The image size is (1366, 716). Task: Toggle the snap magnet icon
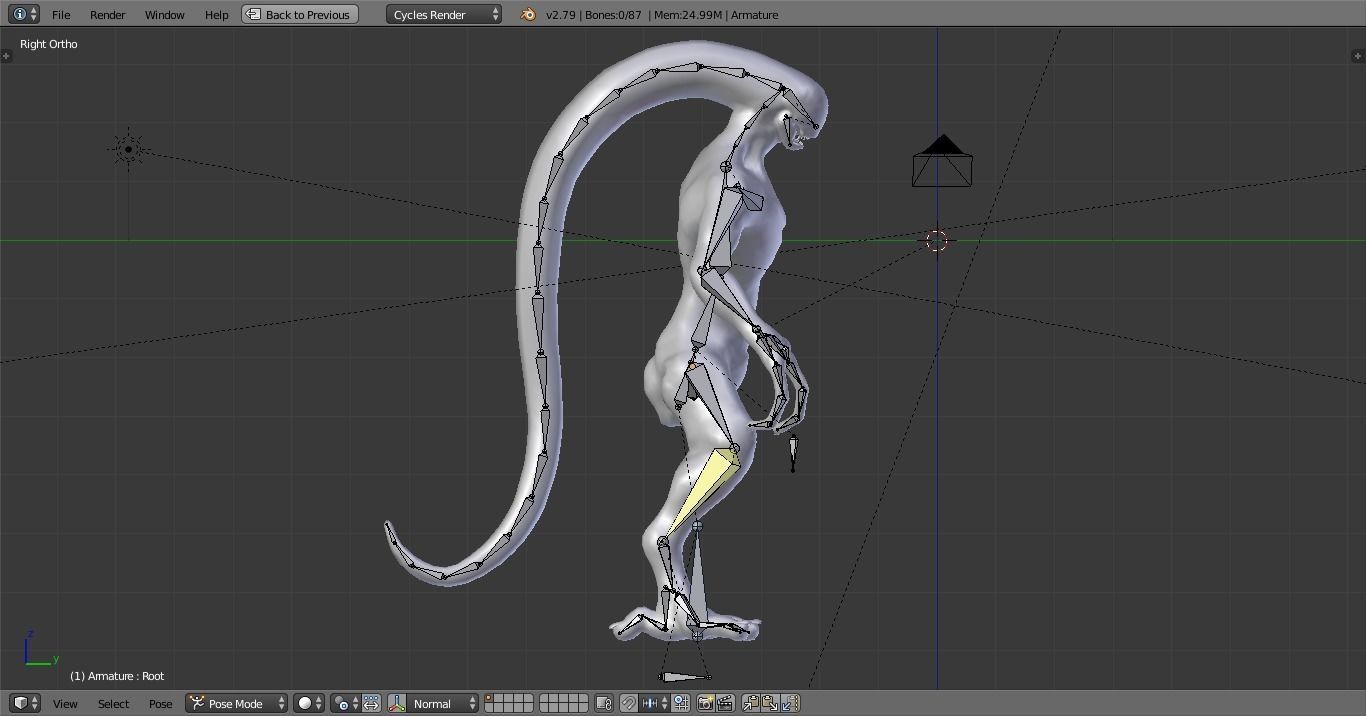pyautogui.click(x=628, y=703)
